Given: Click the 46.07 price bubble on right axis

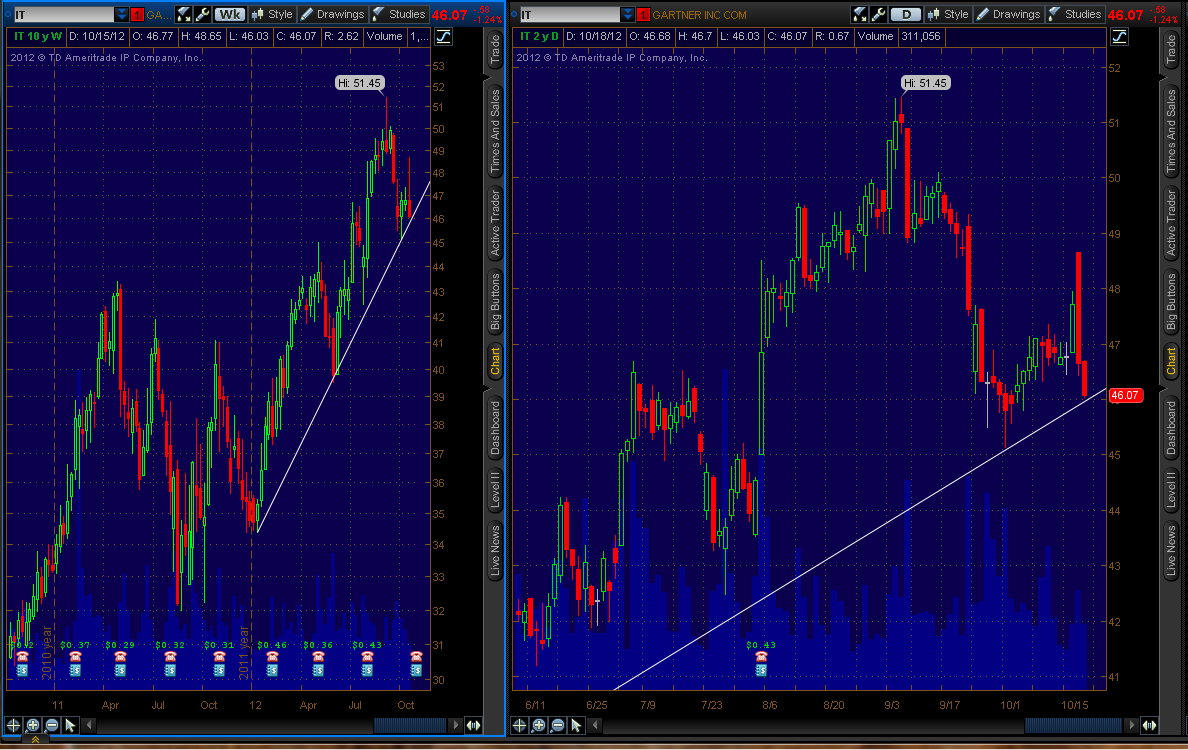Looking at the screenshot, I should pos(1125,395).
